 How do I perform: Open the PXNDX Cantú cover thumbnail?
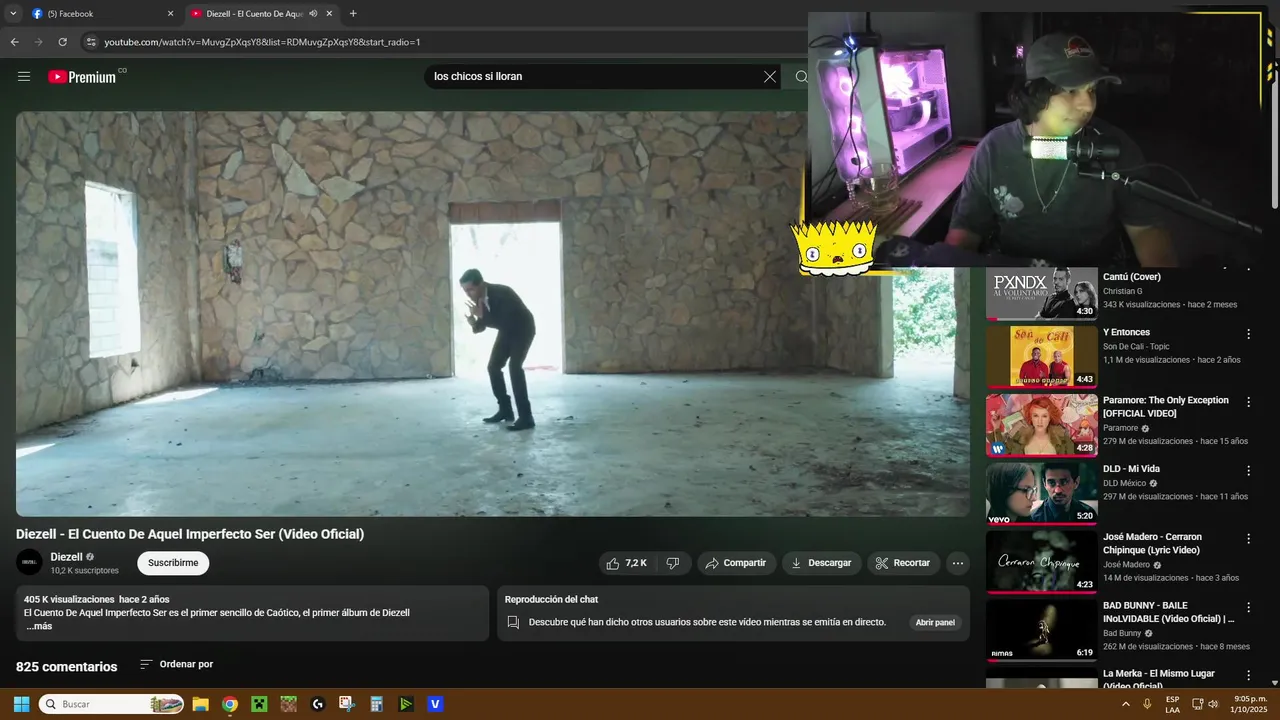1041,293
